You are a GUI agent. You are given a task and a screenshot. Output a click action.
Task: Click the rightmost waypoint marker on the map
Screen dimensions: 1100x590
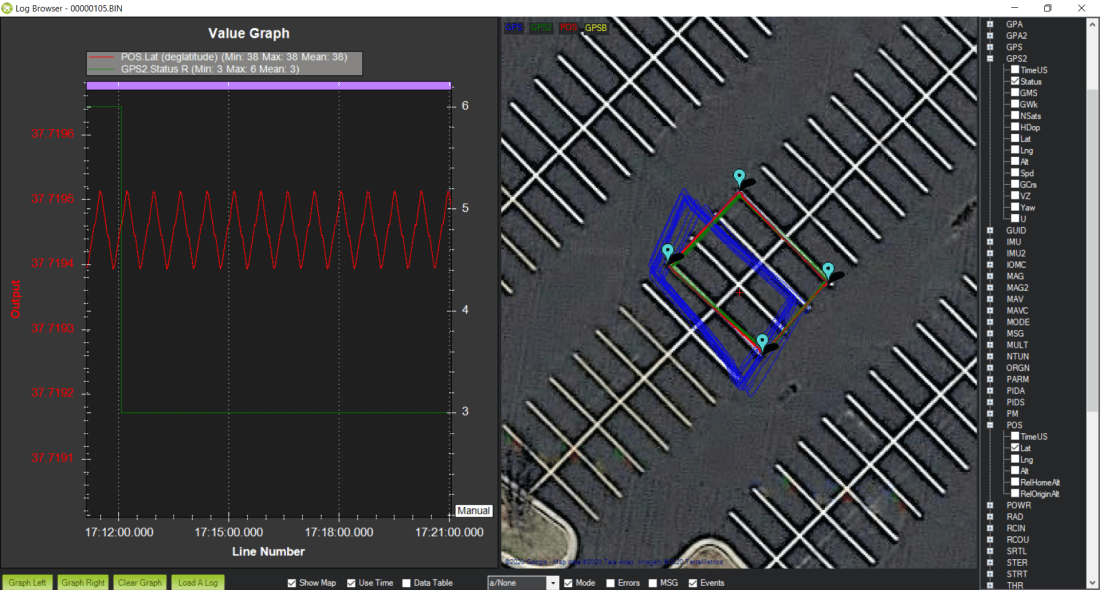(828, 270)
